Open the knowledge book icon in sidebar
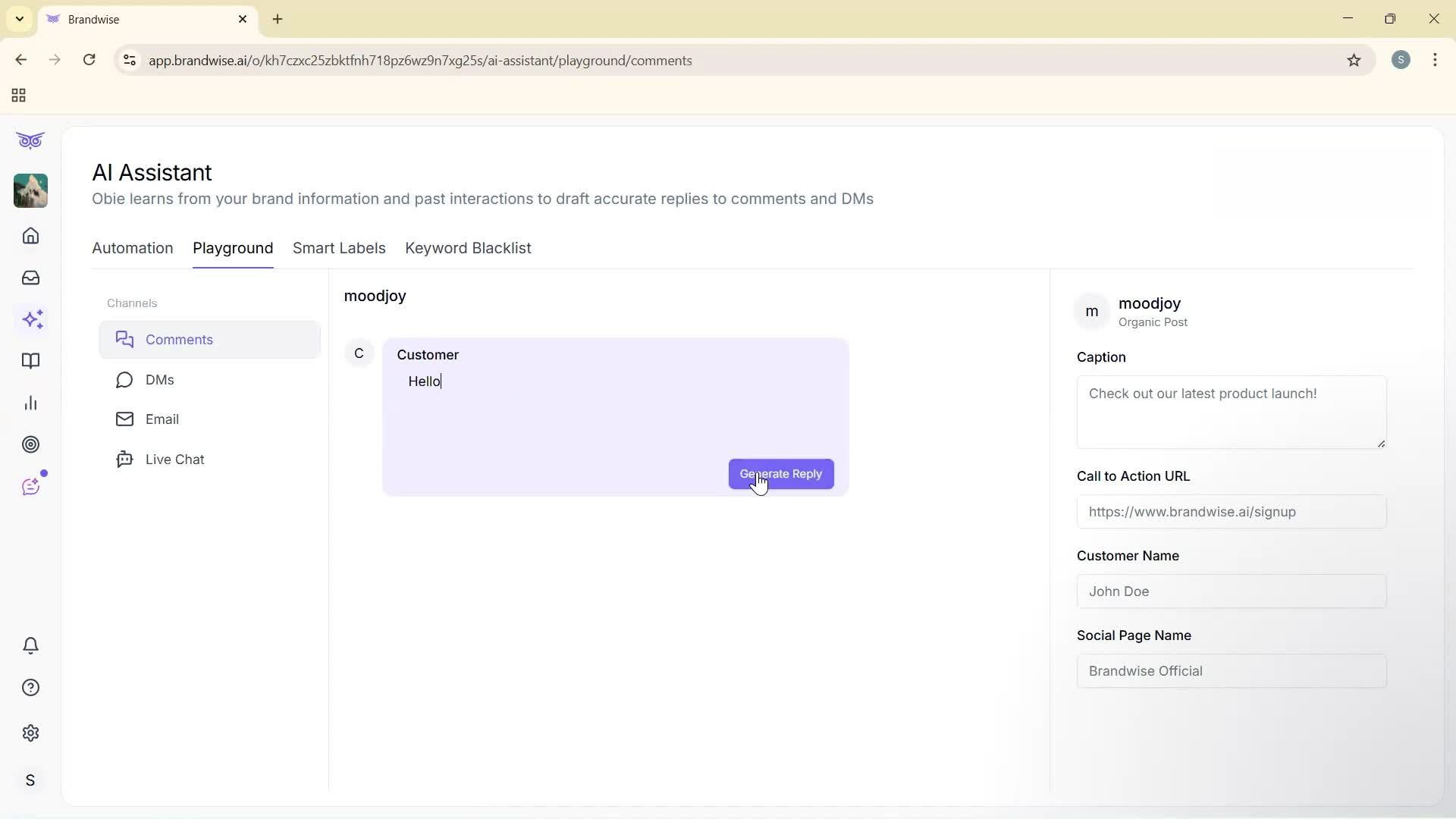 point(30,361)
